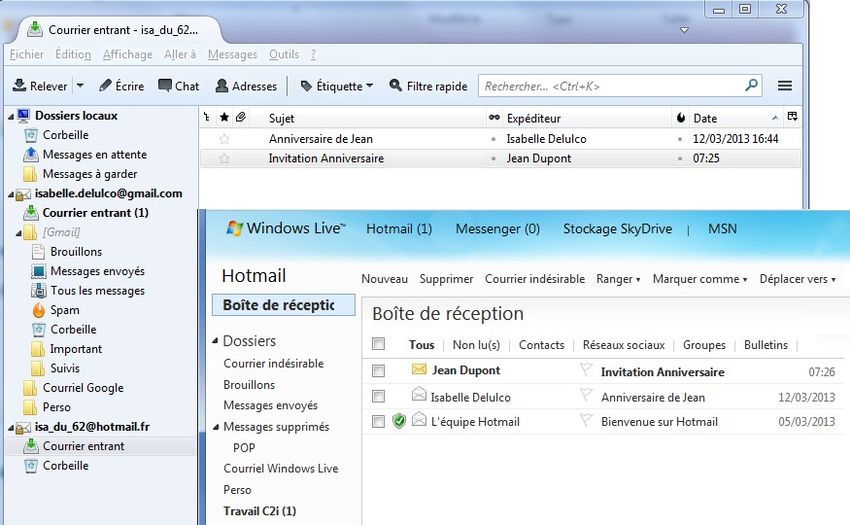This screenshot has height=525, width=850.
Task: Star the Anniversaire de Jean message
Action: point(224,139)
